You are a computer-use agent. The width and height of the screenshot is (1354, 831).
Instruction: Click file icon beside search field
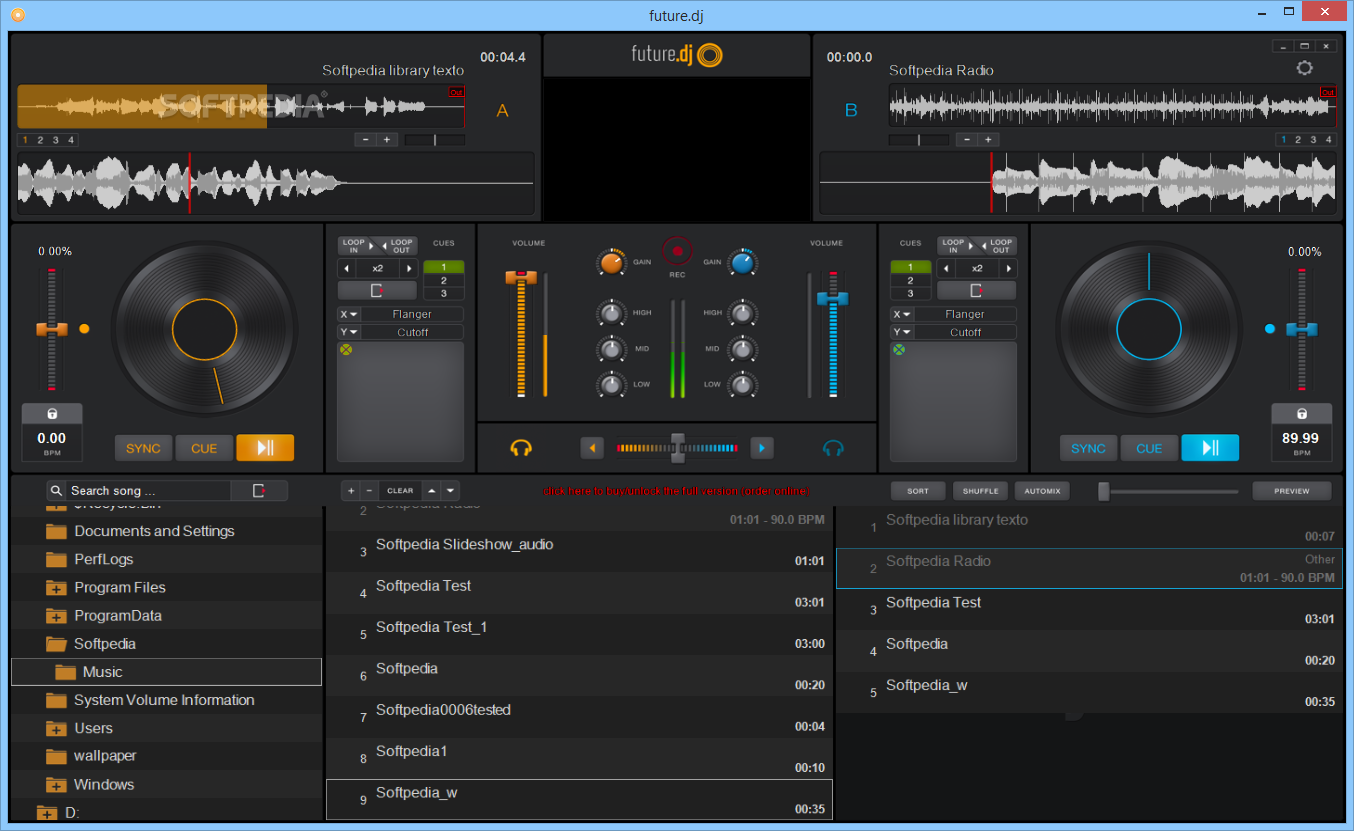[x=259, y=490]
